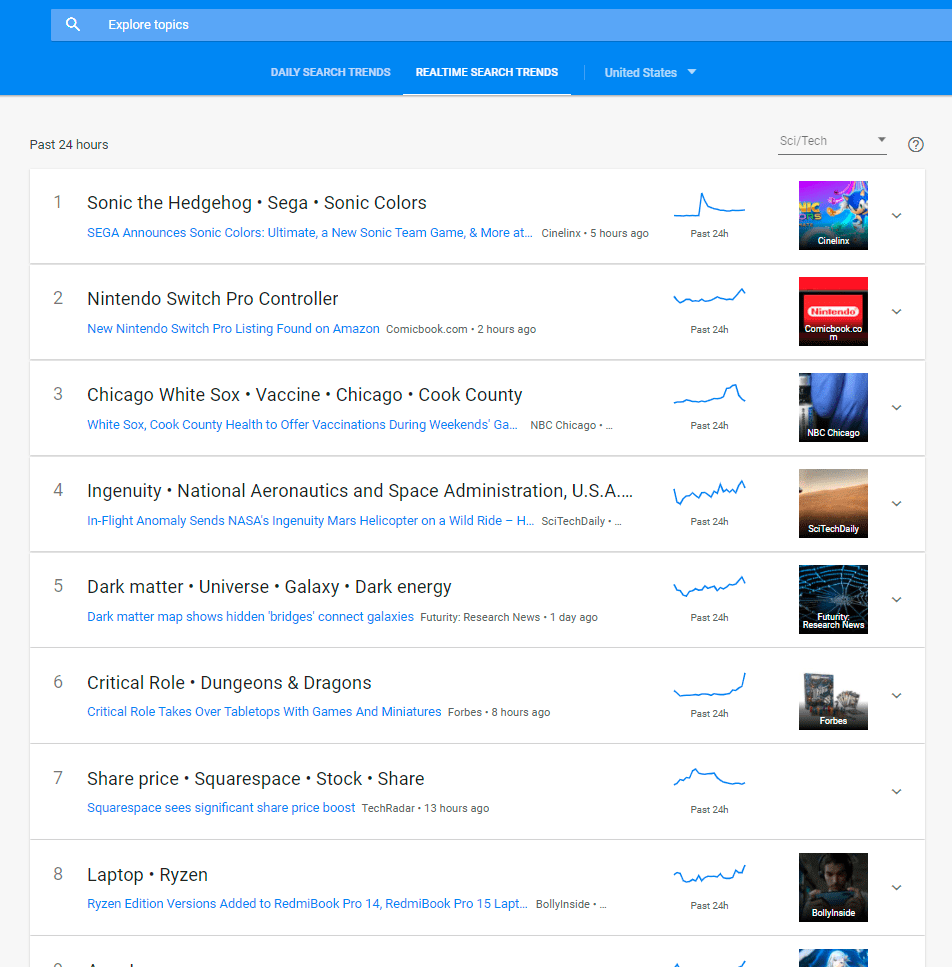Expand the Dark matter trend row
The height and width of the screenshot is (967, 952).
[897, 599]
